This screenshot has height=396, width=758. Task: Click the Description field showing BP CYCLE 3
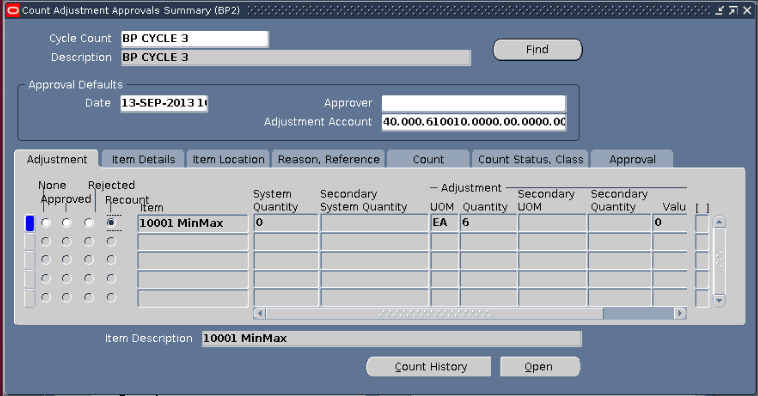[295, 58]
